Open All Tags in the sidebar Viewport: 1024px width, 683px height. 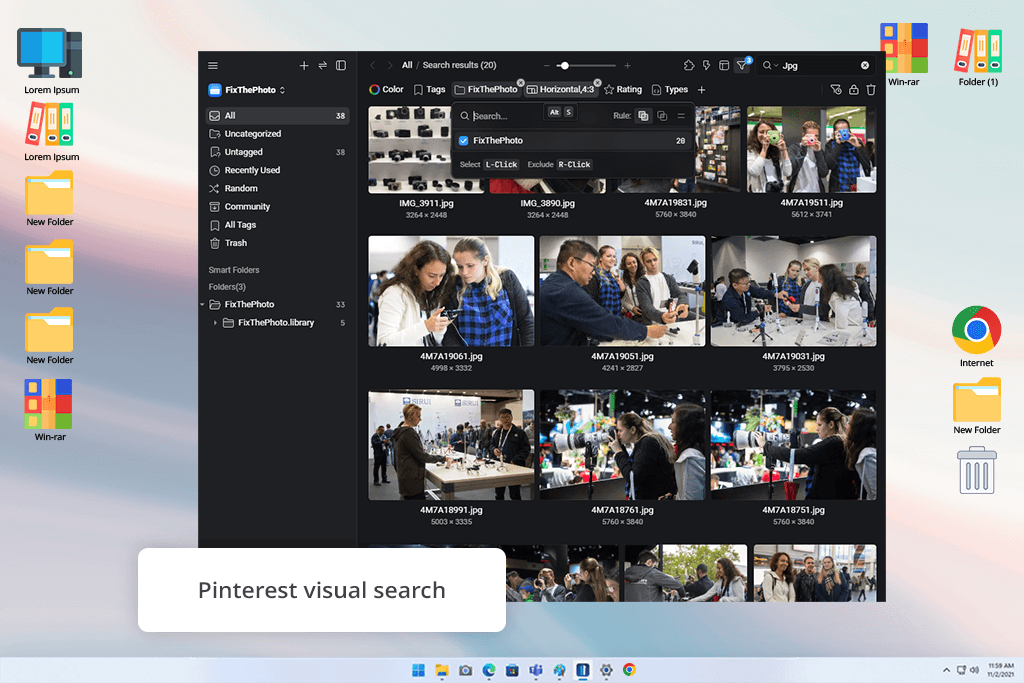click(278, 225)
